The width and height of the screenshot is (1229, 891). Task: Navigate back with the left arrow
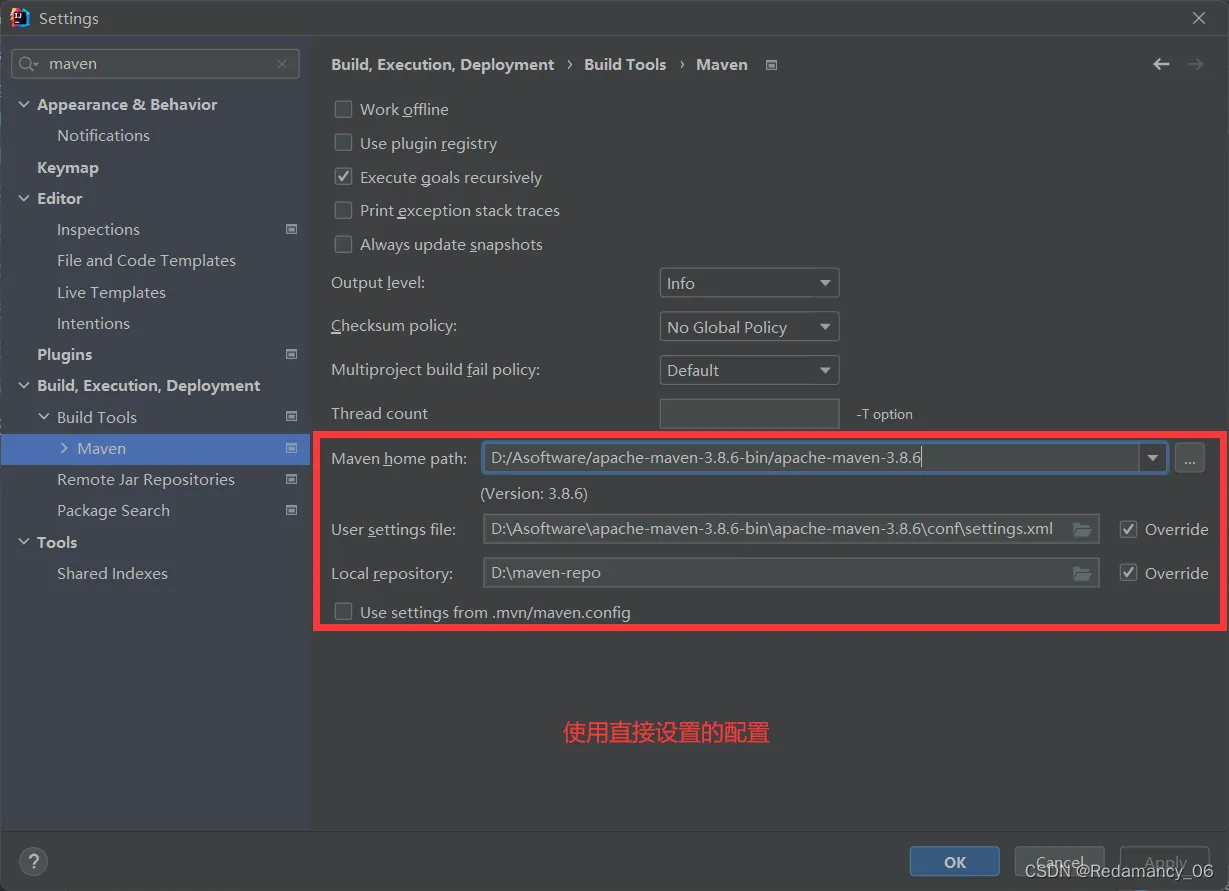coord(1161,64)
